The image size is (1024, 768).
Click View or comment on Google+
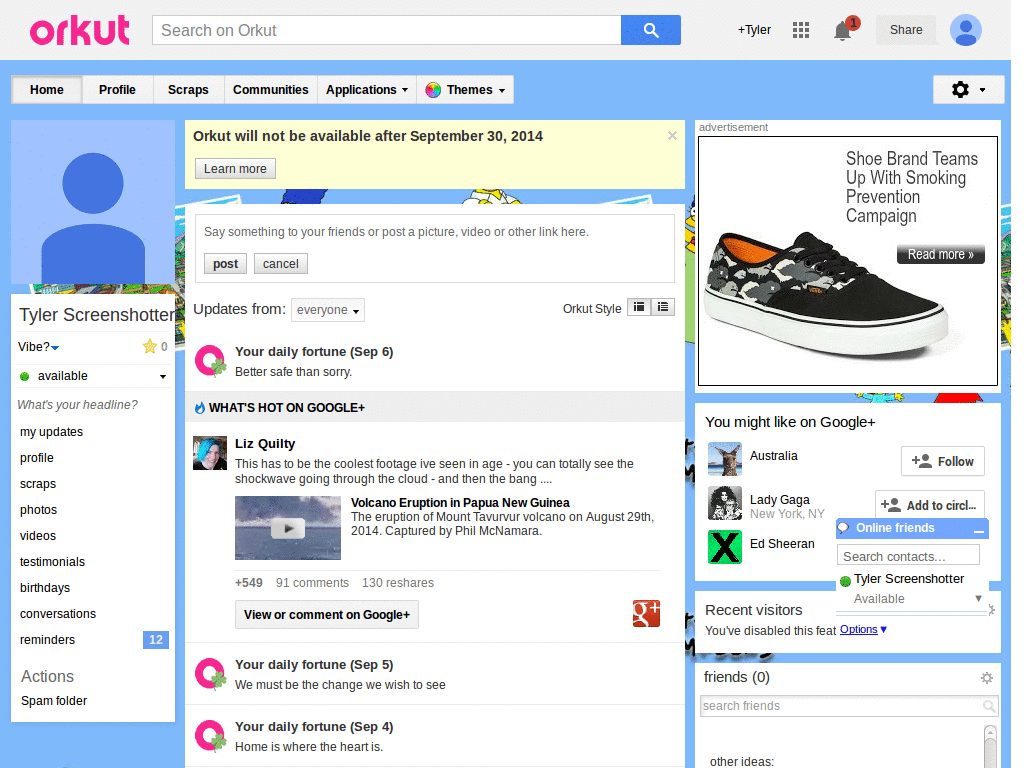[327, 615]
